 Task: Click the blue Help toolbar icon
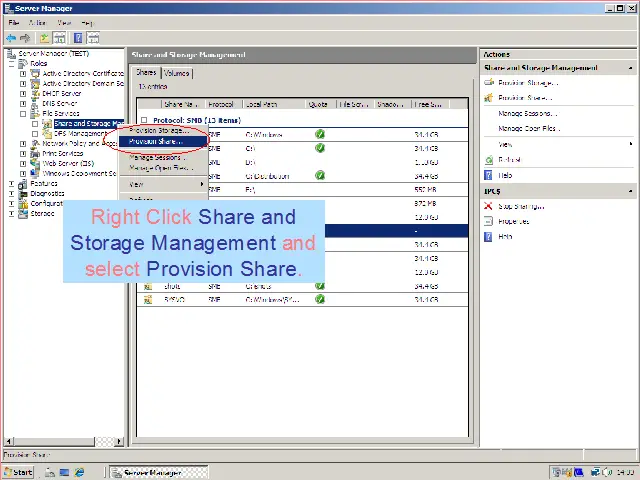[78, 38]
